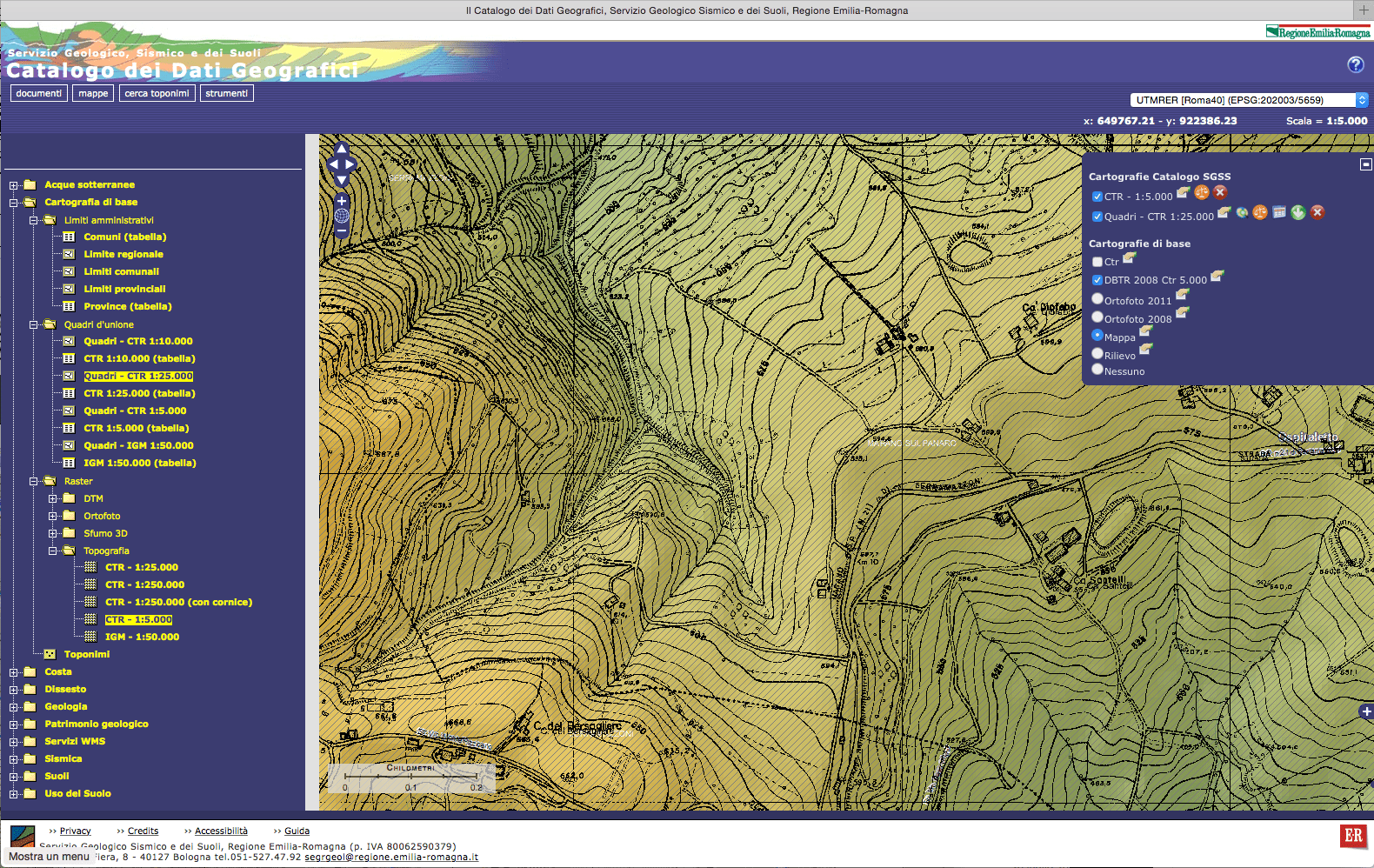Pan the map north with the up arrow
The width and height of the screenshot is (1374, 868).
pyautogui.click(x=342, y=149)
